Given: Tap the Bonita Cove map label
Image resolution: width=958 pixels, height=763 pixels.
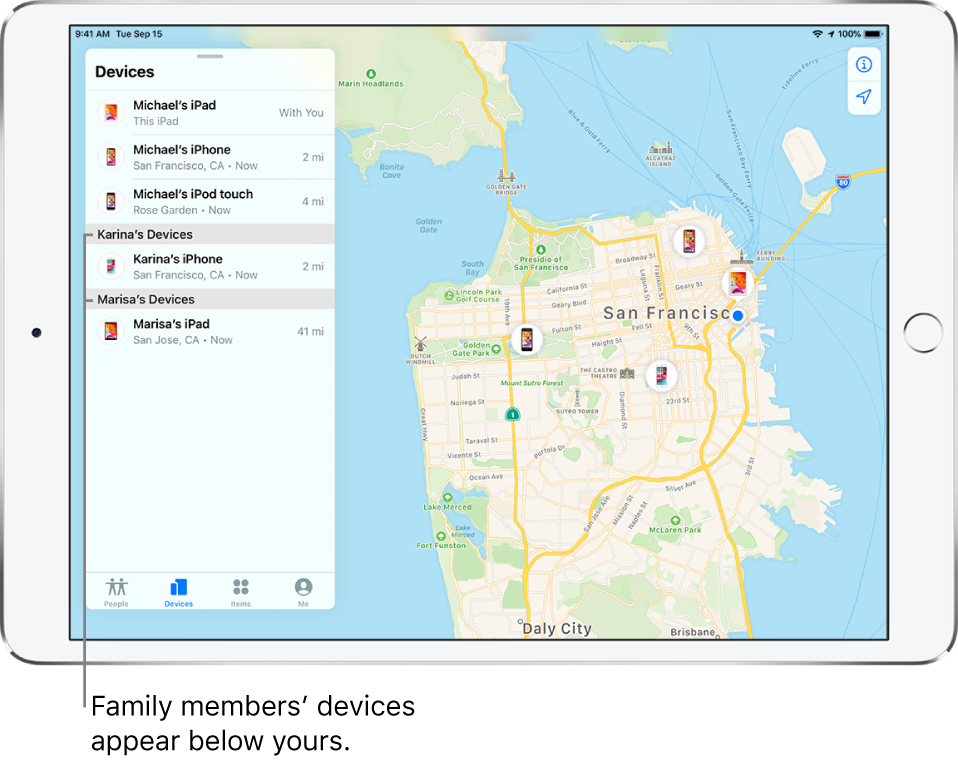Looking at the screenshot, I should tap(392, 170).
